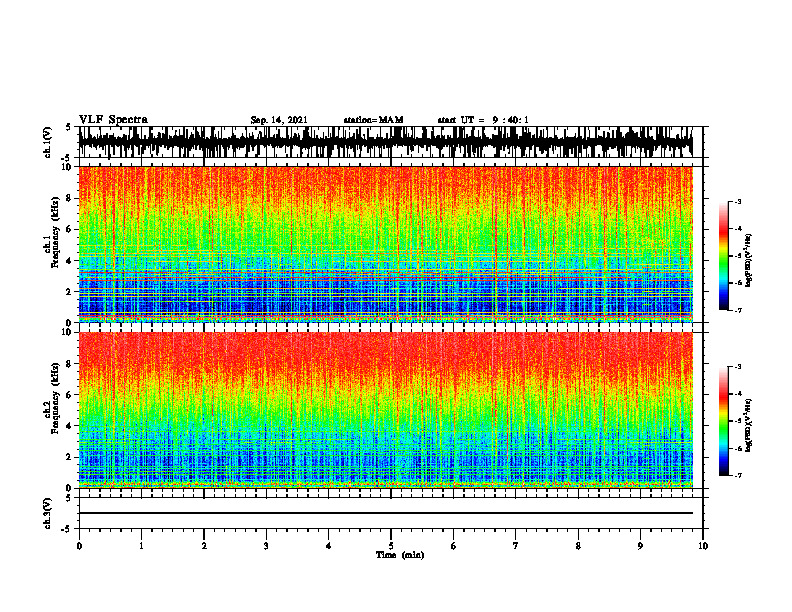Click the "-7" label on ch.2 color scale

[738, 475]
